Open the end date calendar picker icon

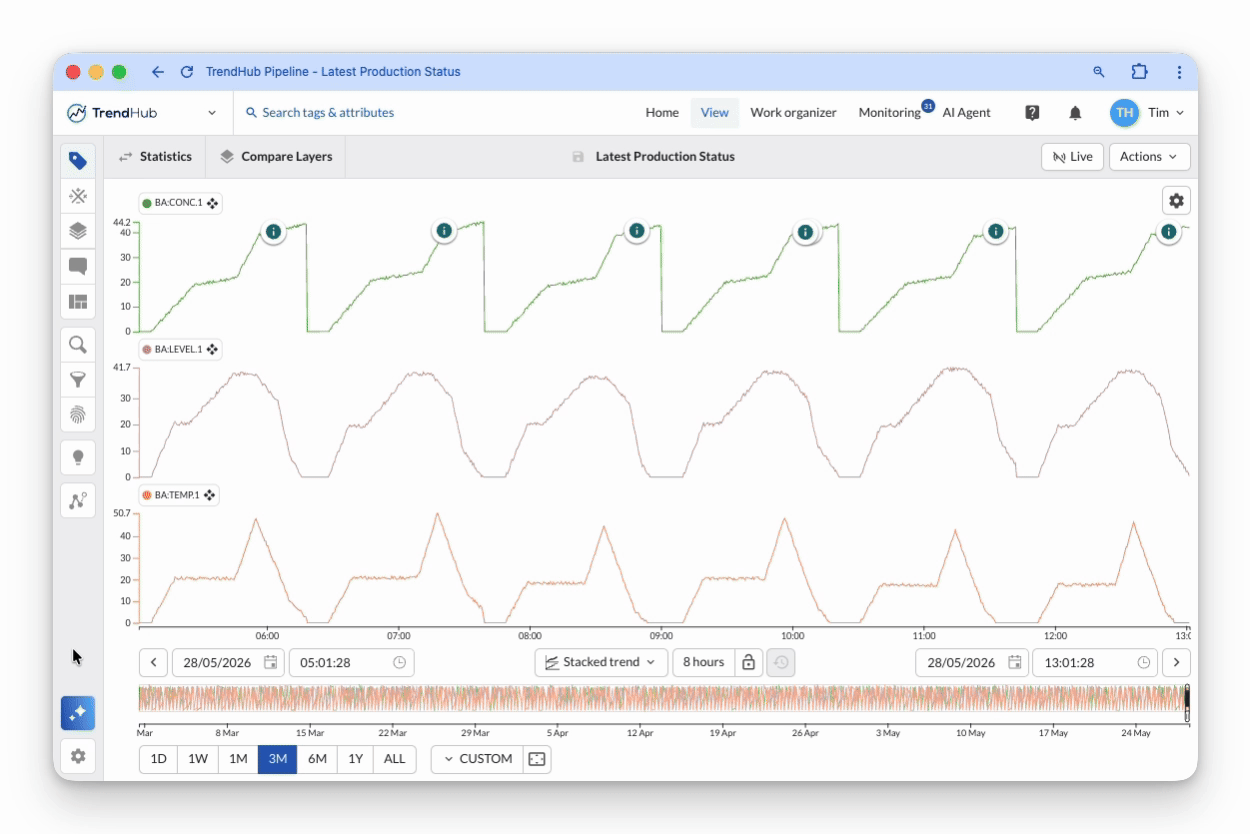[x=1014, y=662]
